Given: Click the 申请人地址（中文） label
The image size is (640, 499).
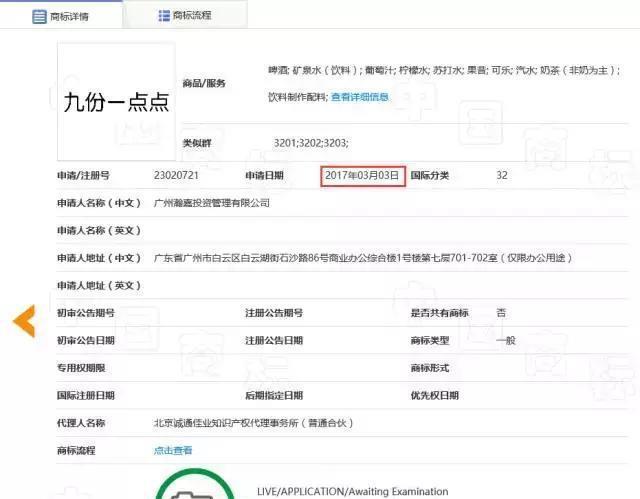Looking at the screenshot, I should 99,258.
